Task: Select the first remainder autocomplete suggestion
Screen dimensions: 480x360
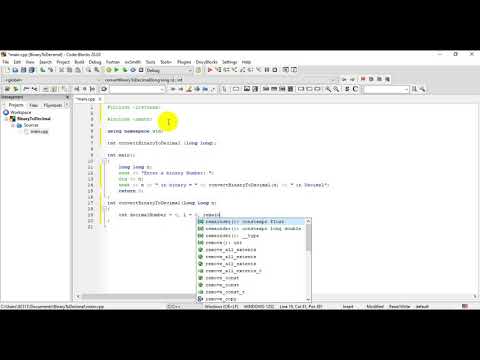Action: [x=251, y=222]
